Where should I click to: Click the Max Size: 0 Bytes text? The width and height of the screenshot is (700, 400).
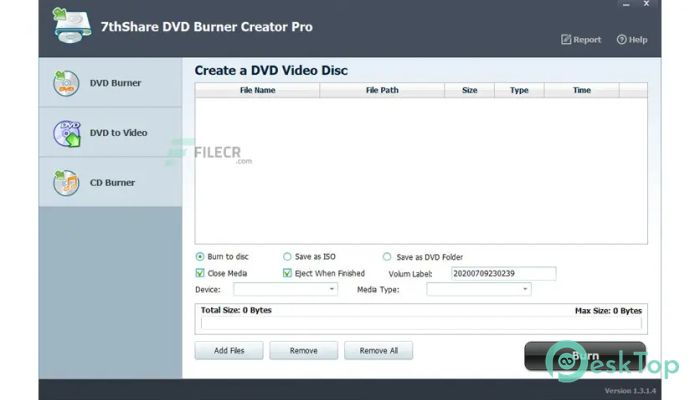coord(608,311)
